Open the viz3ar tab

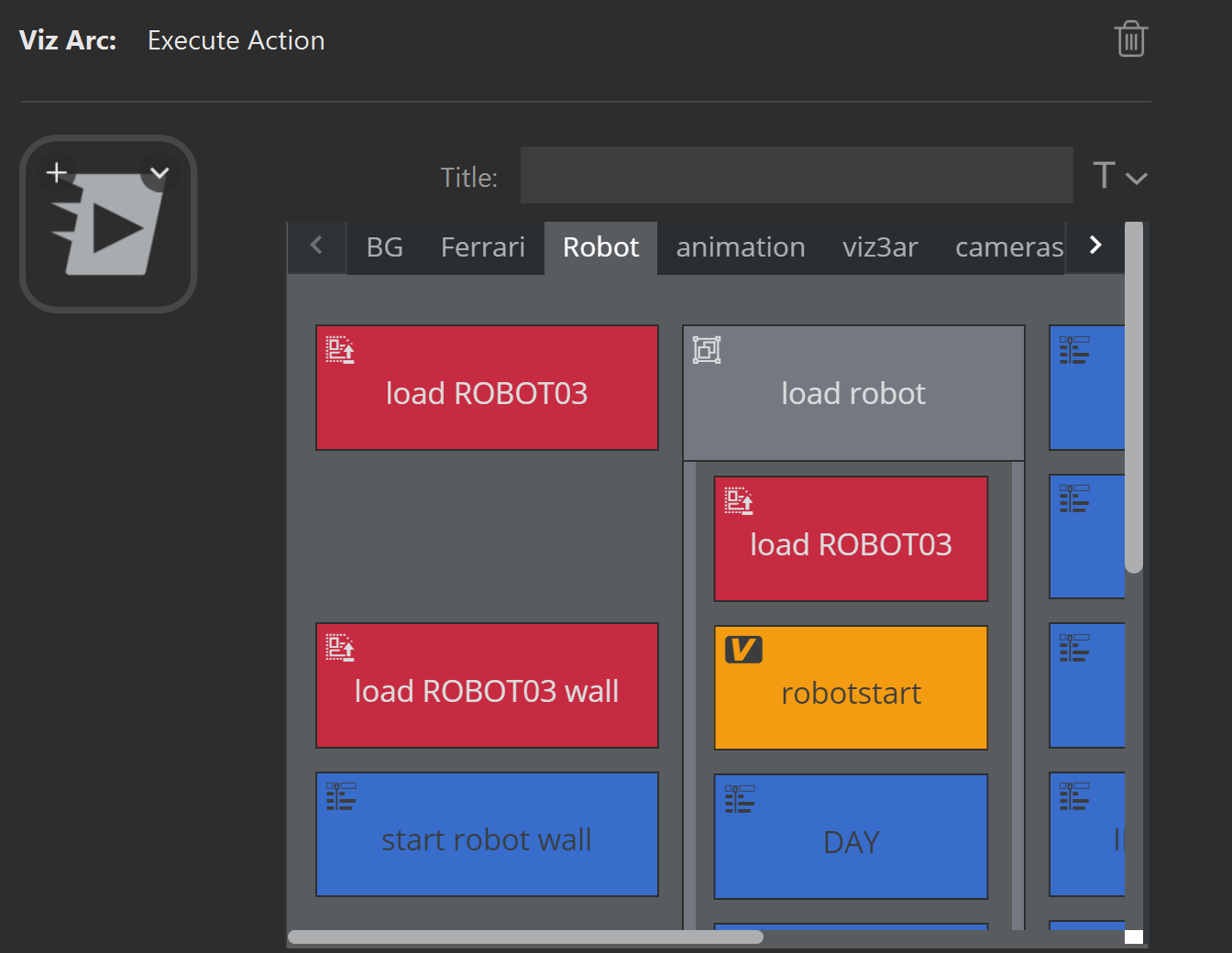coord(880,247)
